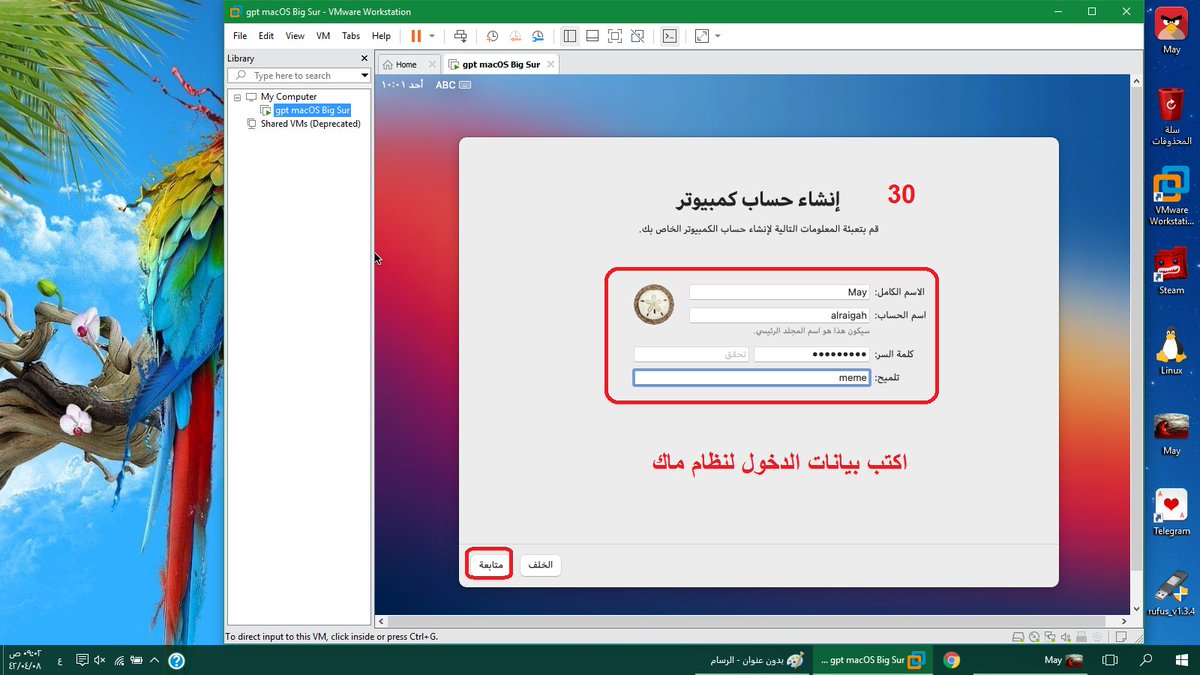Open the VMware Workstation desktop shortcut
Image resolution: width=1200 pixels, height=675 pixels.
(x=1171, y=198)
